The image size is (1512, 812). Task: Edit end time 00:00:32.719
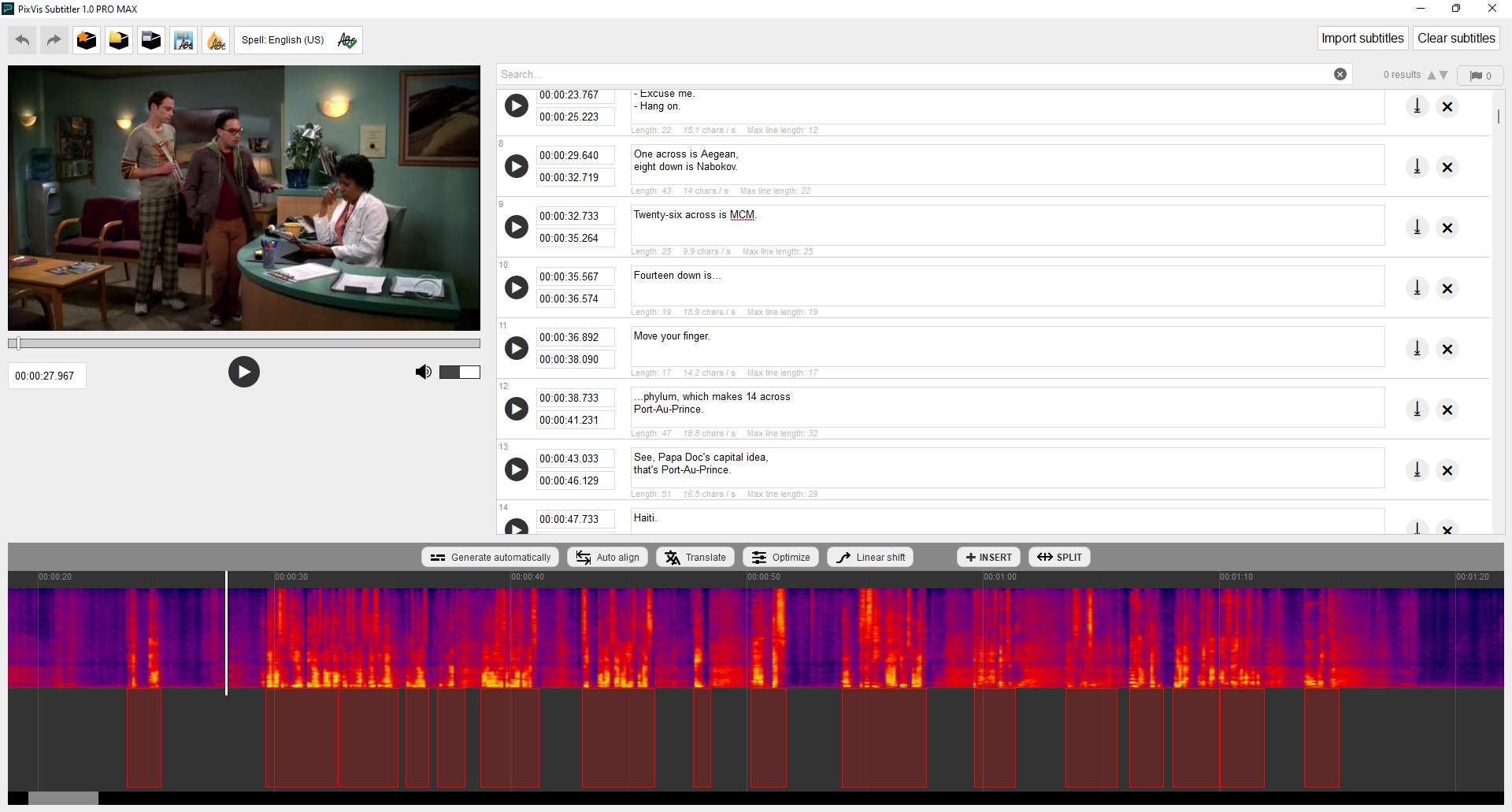point(576,177)
